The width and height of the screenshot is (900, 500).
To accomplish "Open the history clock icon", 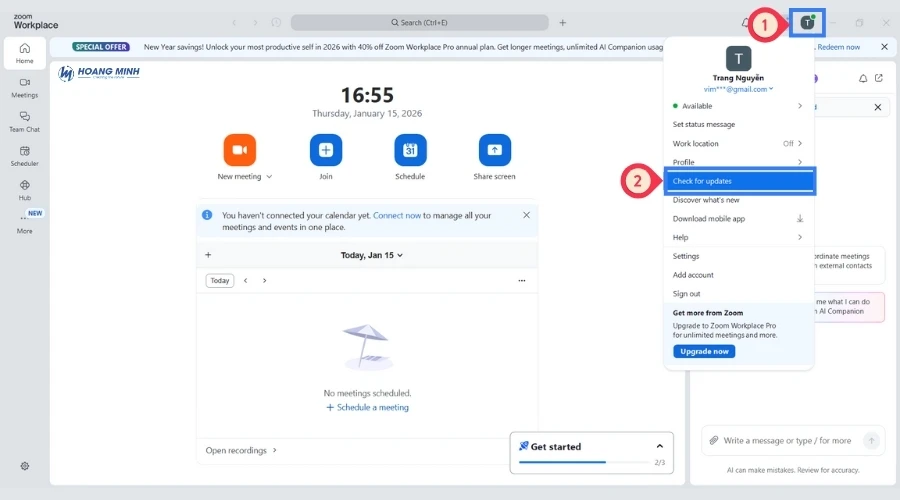I will tap(276, 22).
